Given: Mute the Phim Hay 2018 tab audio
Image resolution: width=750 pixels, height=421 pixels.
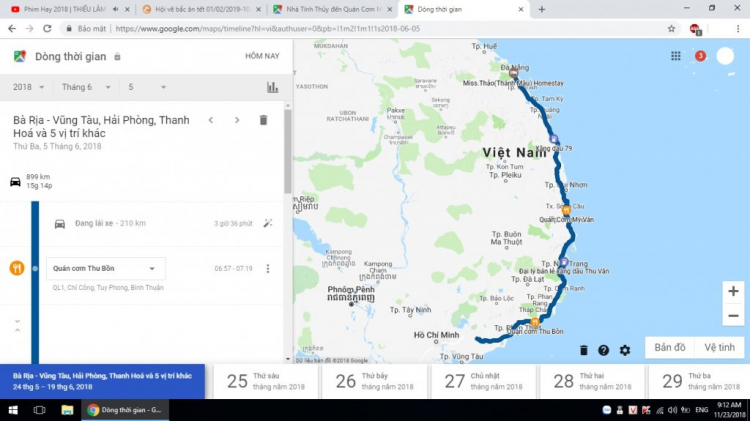Looking at the screenshot, I should tap(116, 9).
